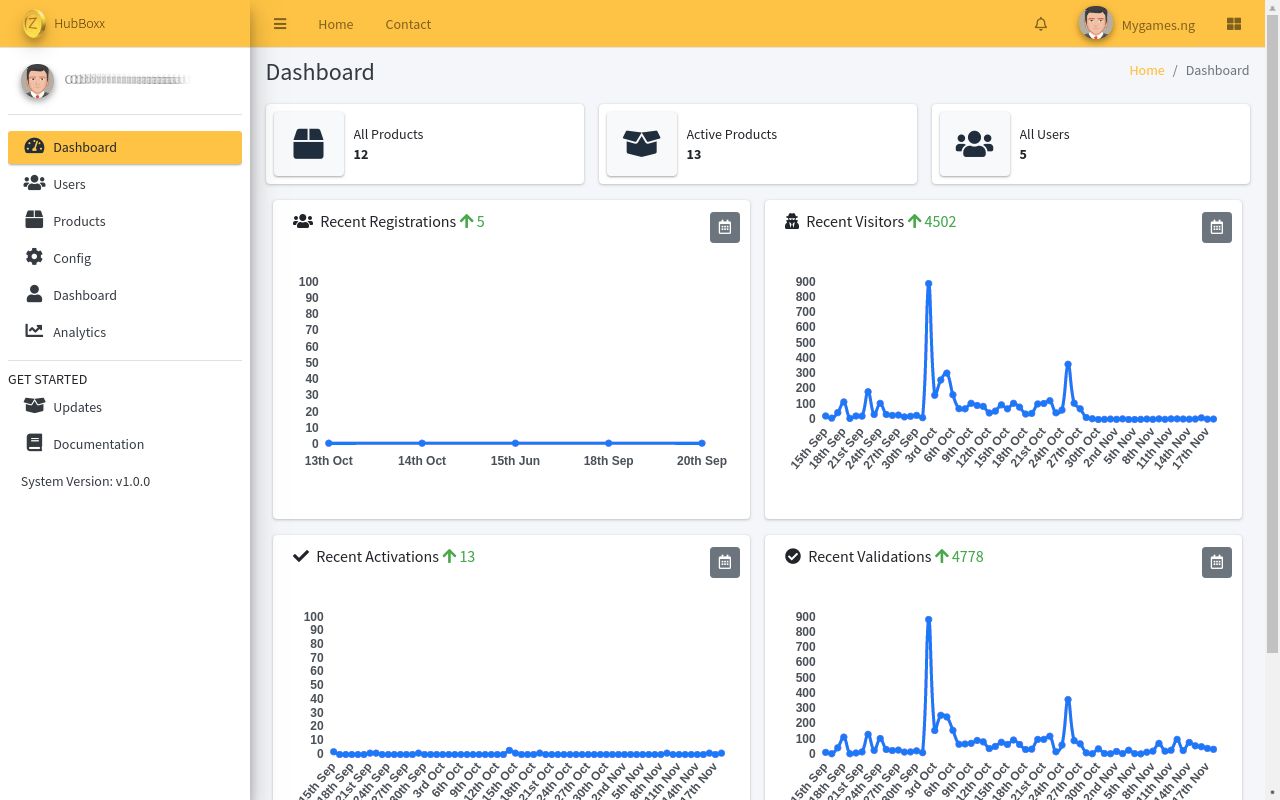Viewport: 1280px width, 800px height.
Task: Click the Home link in top navbar
Action: pos(335,24)
